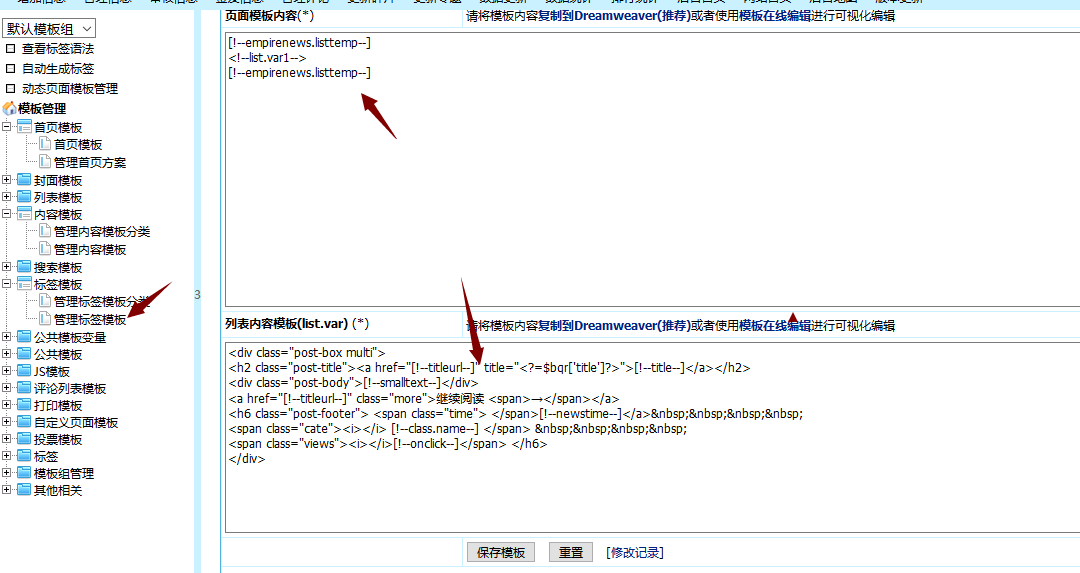Open 管理标签模板 in the tree
This screenshot has height=573, width=1080.
(x=90, y=319)
